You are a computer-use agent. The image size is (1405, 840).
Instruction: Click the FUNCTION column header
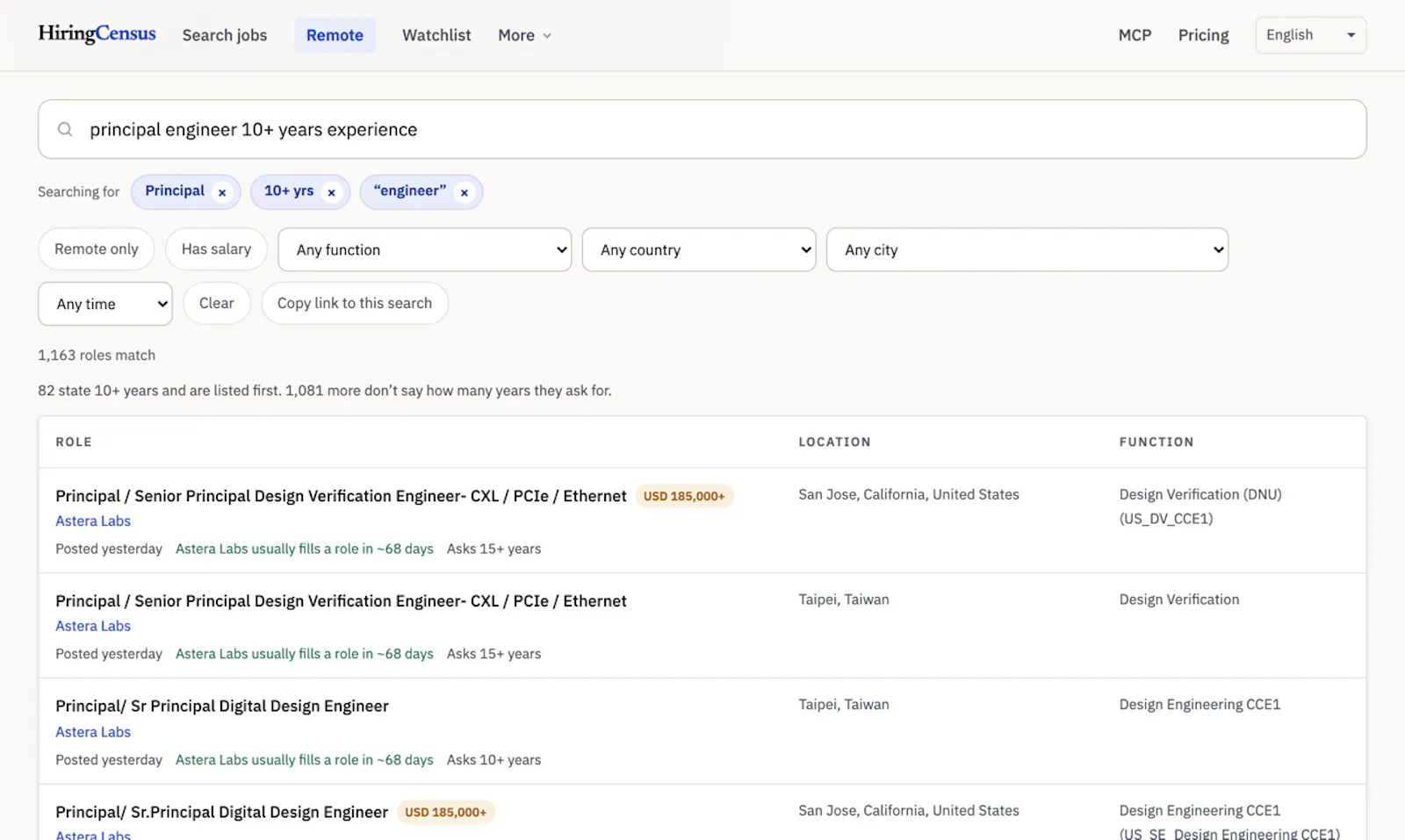point(1156,442)
